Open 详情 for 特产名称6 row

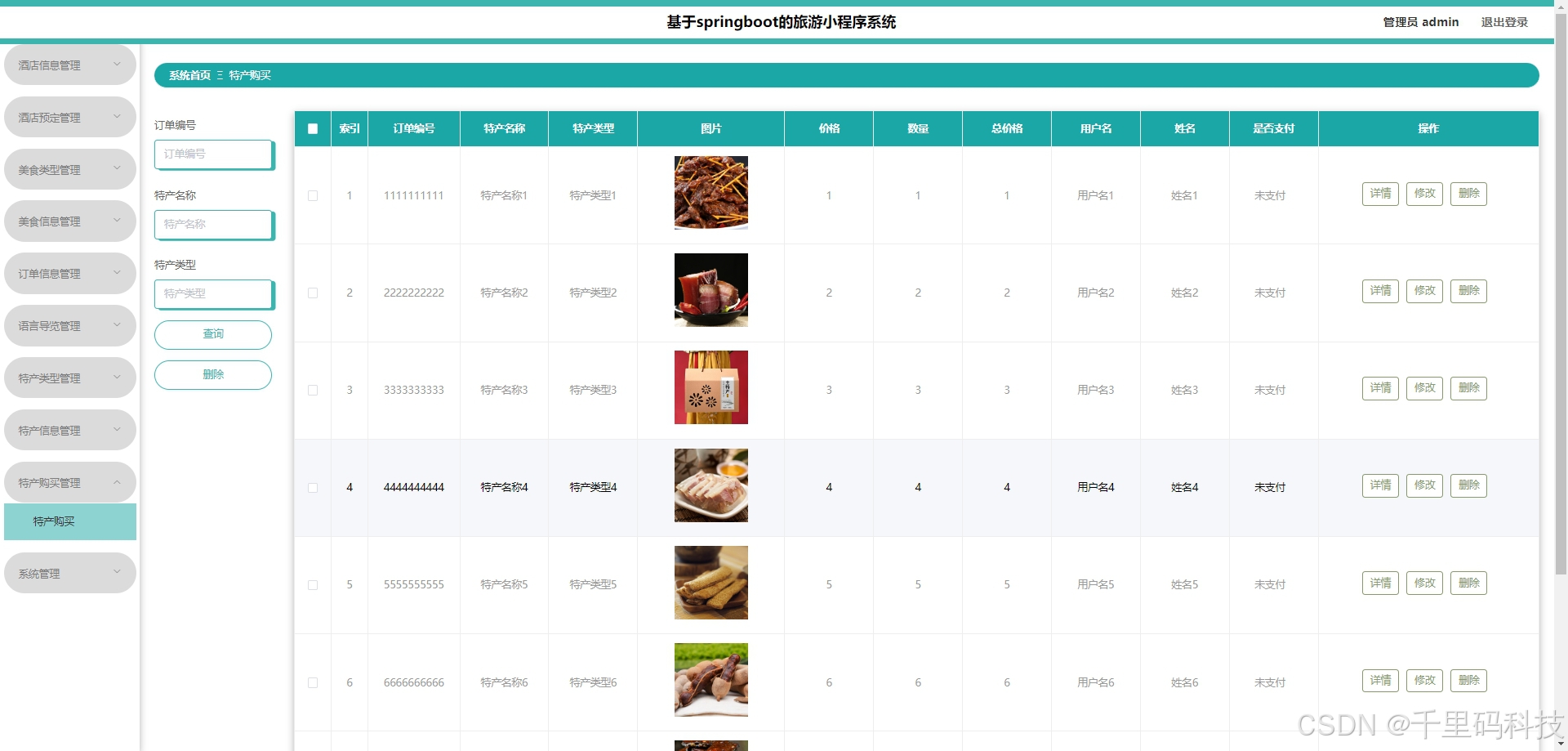[x=1380, y=681]
